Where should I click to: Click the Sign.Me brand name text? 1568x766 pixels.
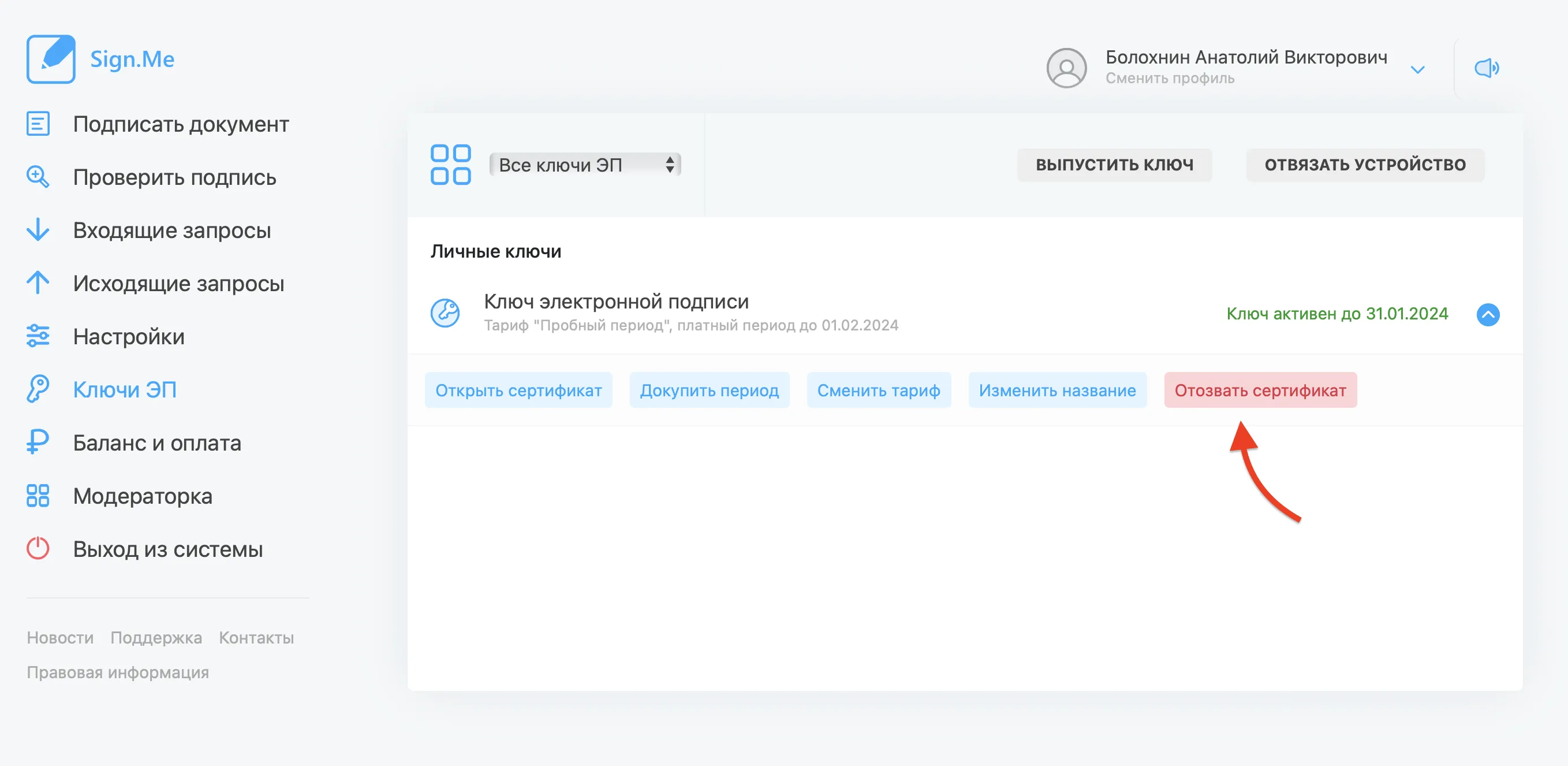coord(132,59)
